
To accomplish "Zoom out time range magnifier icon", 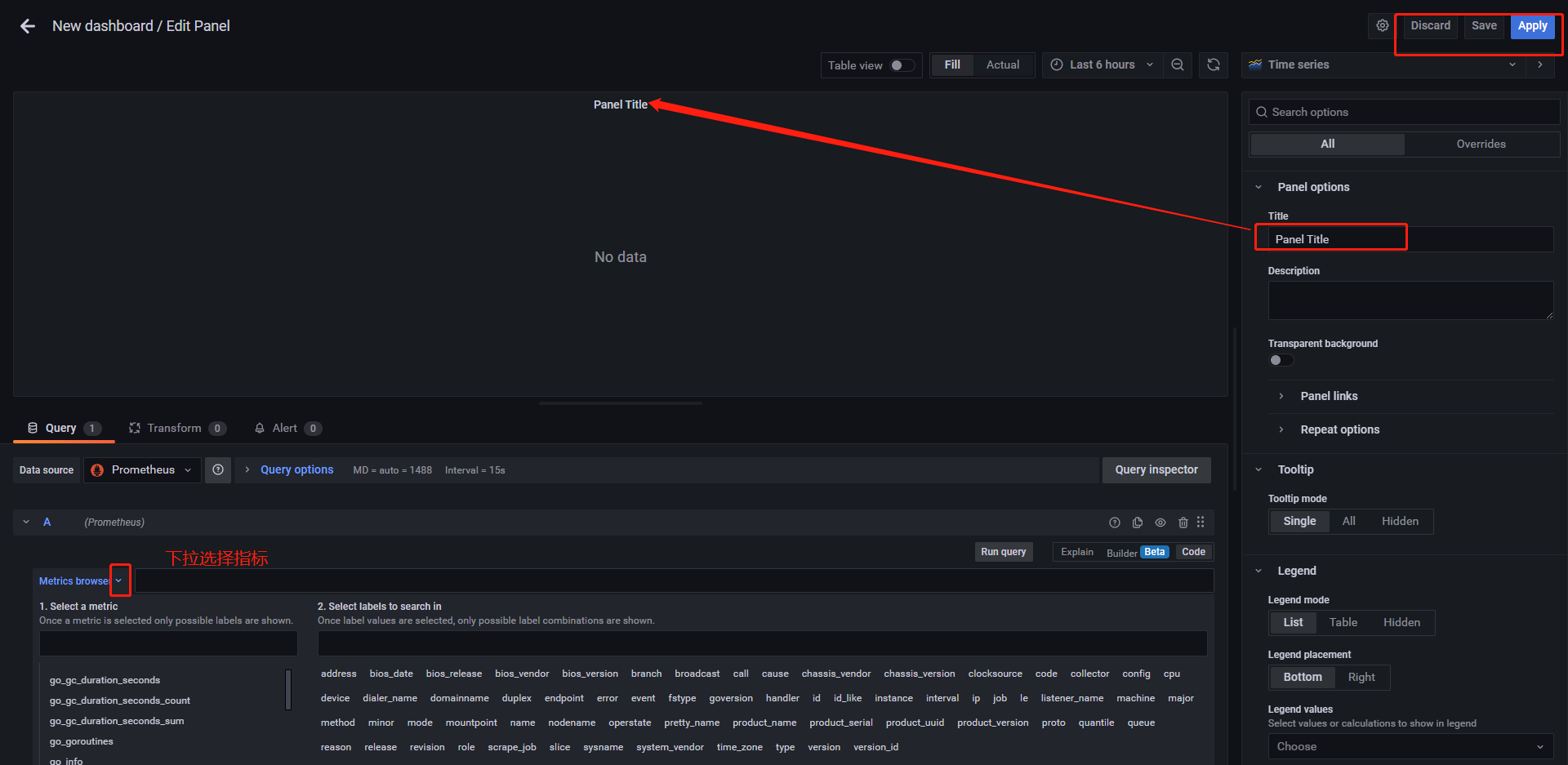I will [x=1177, y=64].
